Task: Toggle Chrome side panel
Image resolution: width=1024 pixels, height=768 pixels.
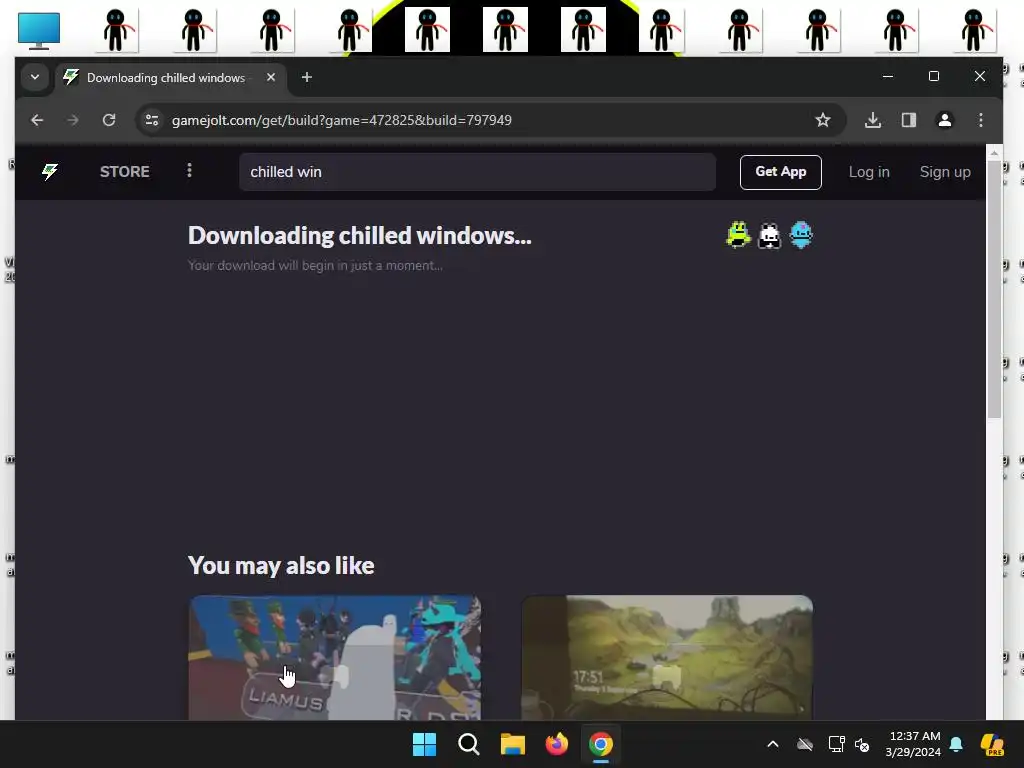Action: pyautogui.click(x=908, y=120)
